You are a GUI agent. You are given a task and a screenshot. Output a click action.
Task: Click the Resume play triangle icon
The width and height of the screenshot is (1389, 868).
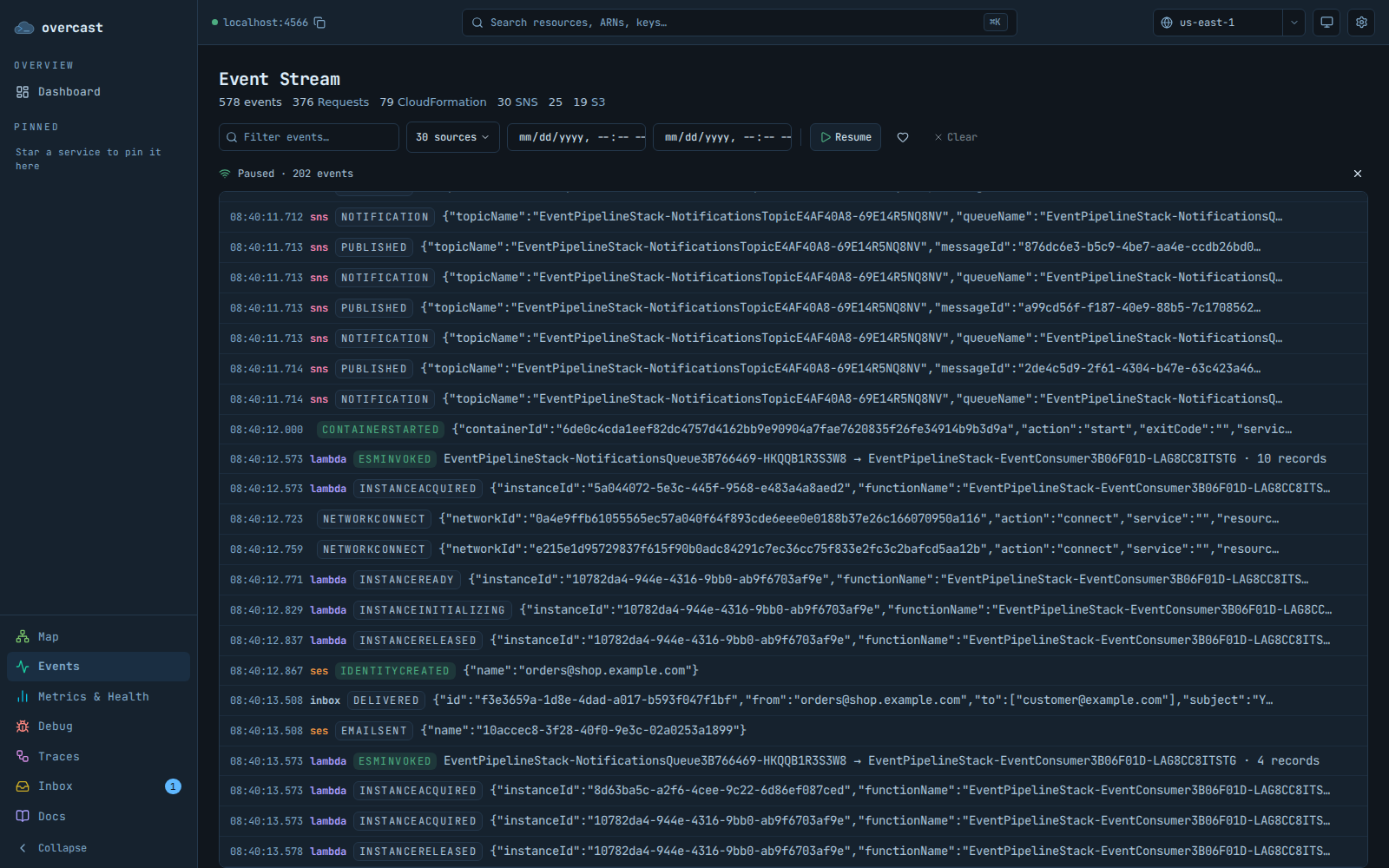[x=826, y=137]
